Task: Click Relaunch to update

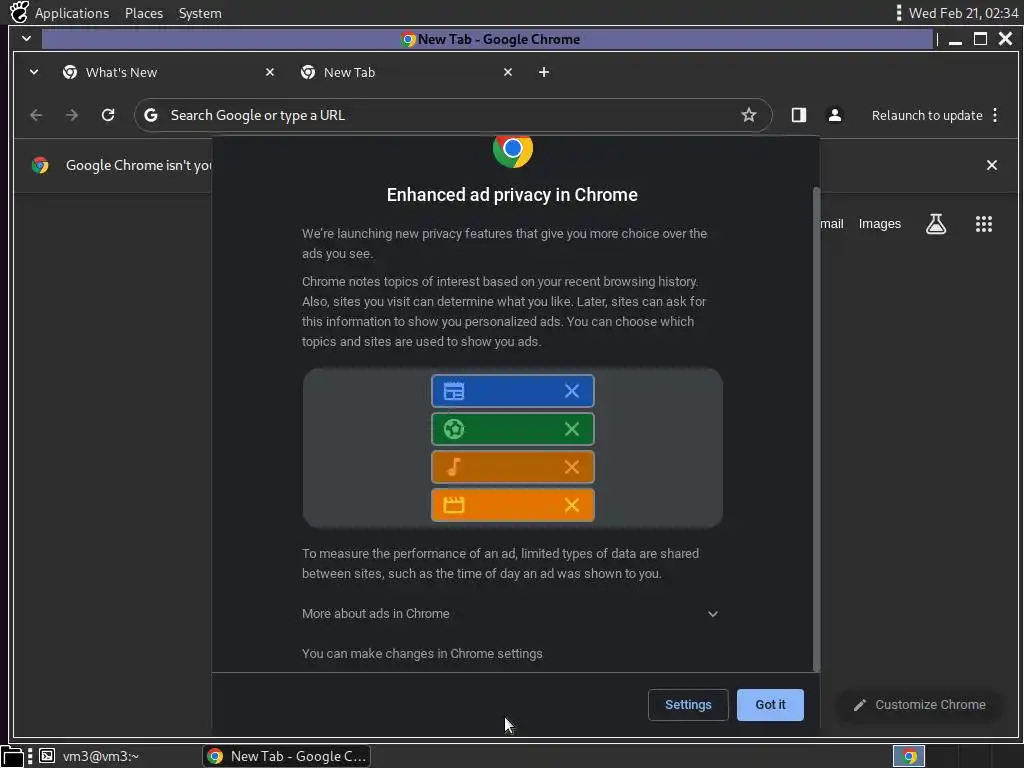Action: point(927,116)
